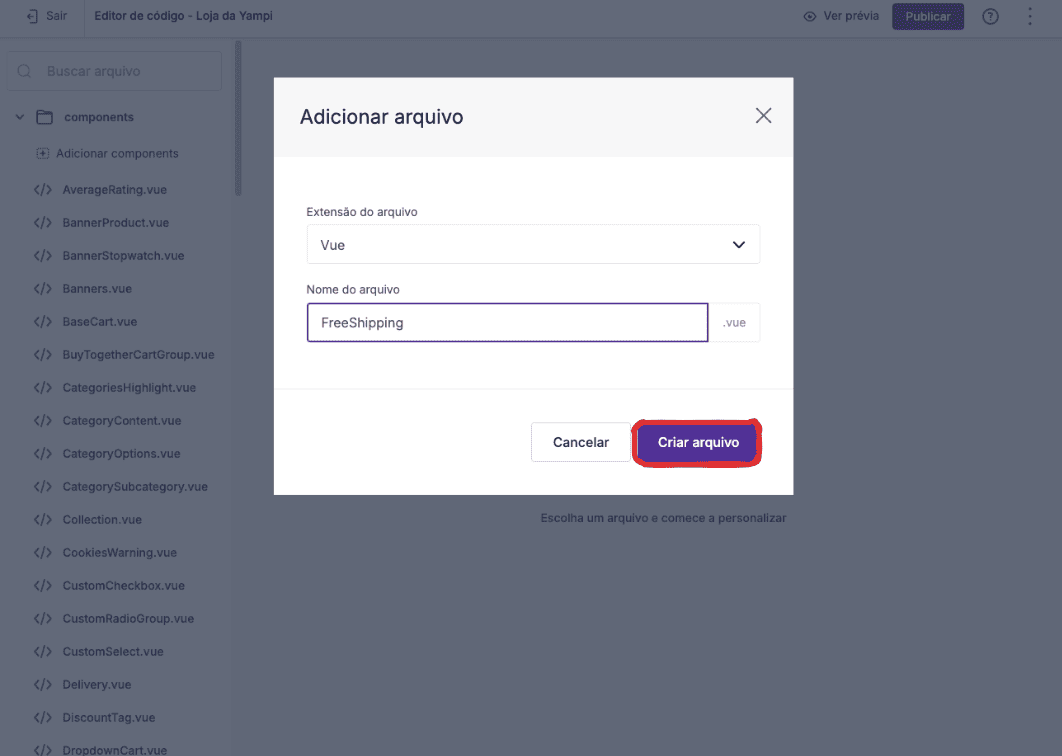Open BuyTogetherCartGroup.vue file
Viewport: 1062px width, 756px height.
coord(138,354)
